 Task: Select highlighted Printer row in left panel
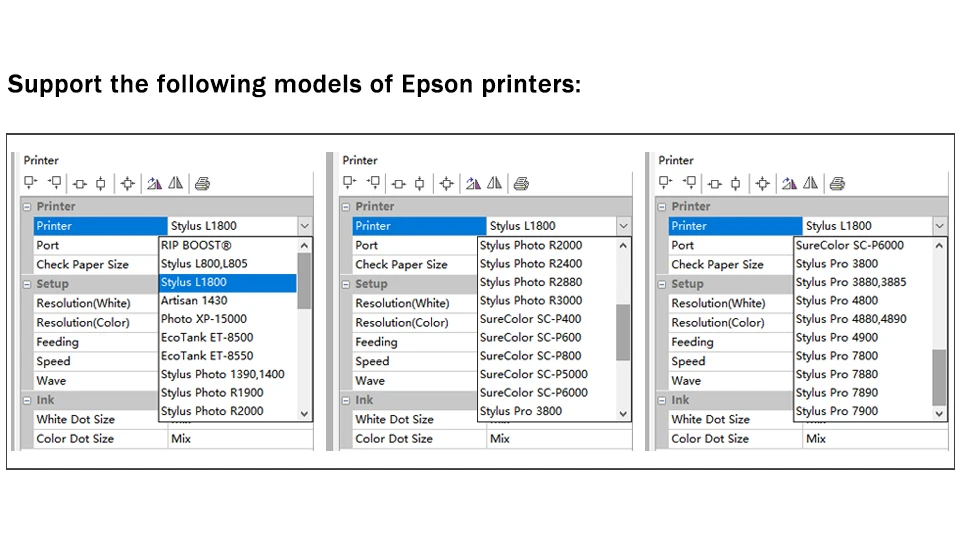click(x=100, y=226)
